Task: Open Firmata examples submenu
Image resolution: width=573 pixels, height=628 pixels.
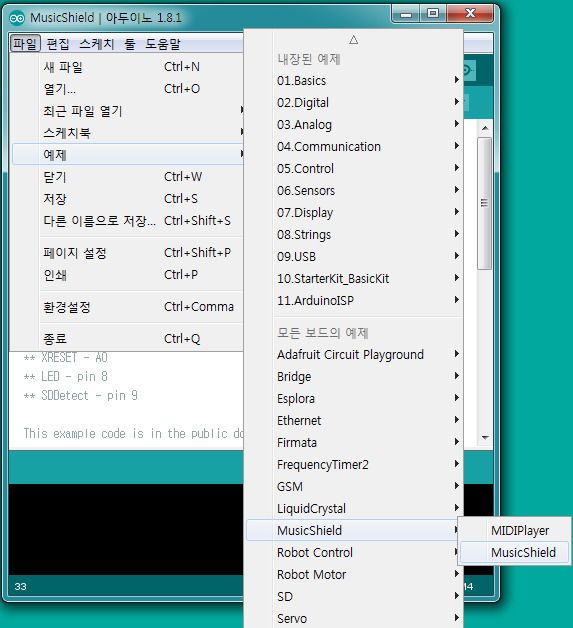Action: (x=355, y=443)
